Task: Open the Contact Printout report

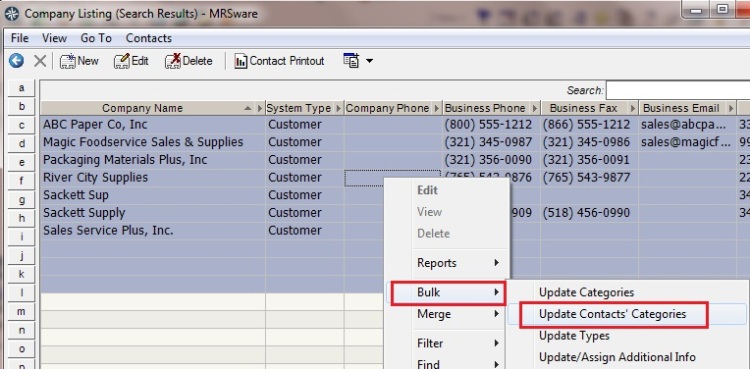Action: pos(279,61)
